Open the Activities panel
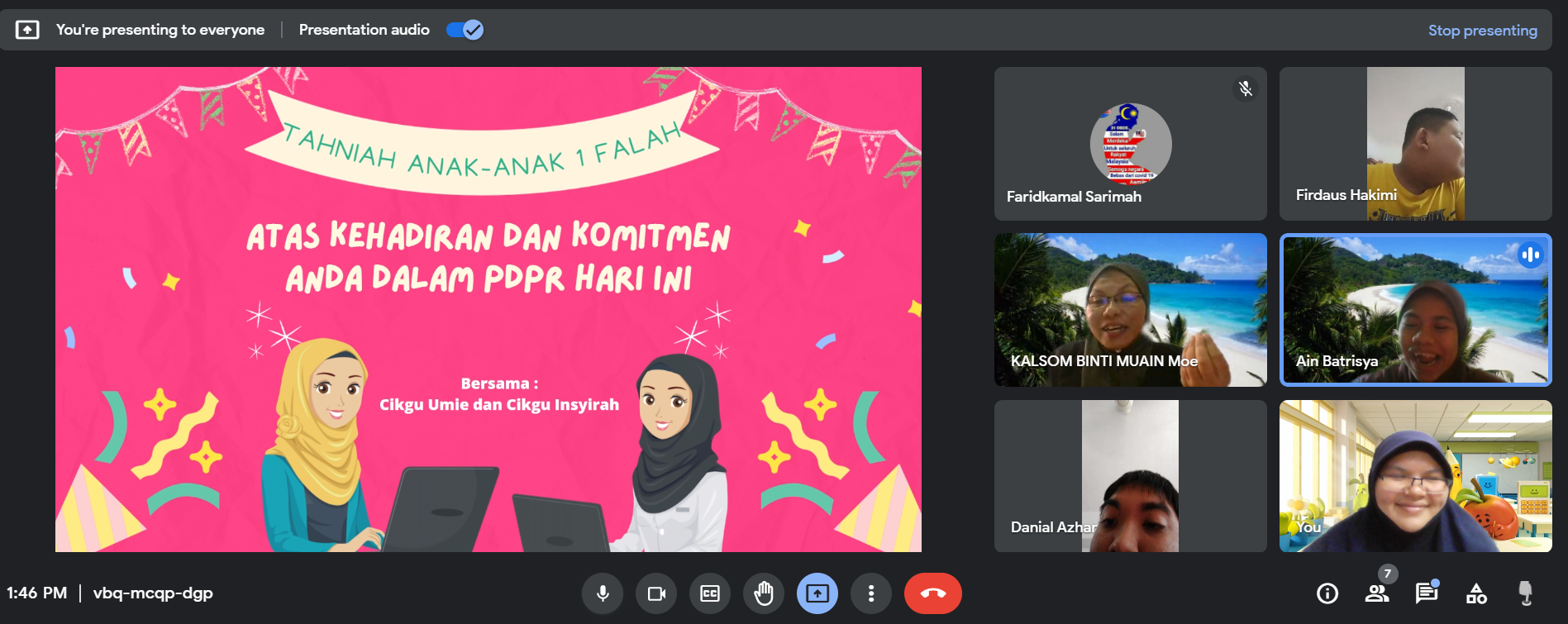This screenshot has height=624, width=1568. (1476, 593)
